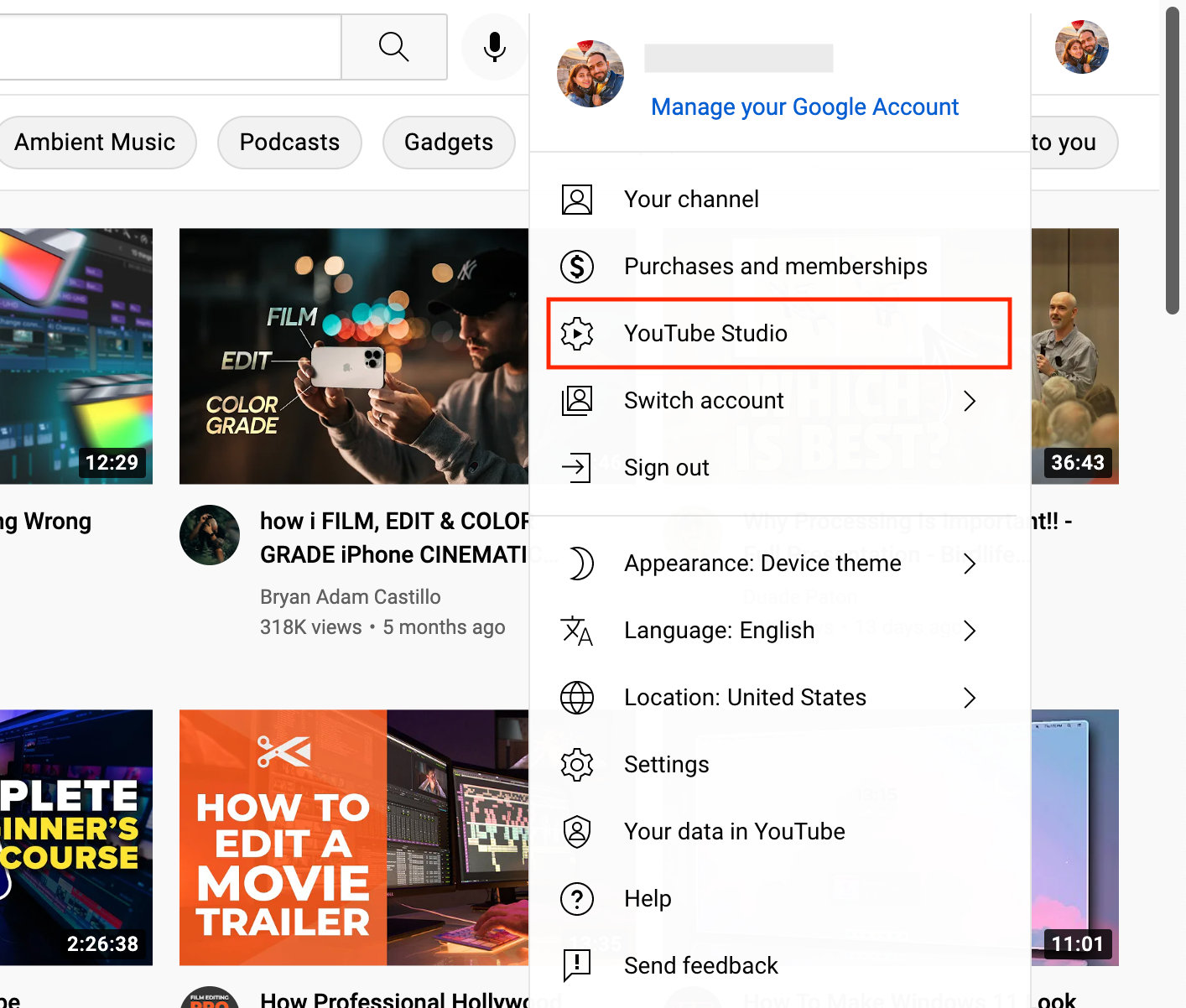Activate voice search microphone icon
1186x1008 pixels.
point(495,47)
